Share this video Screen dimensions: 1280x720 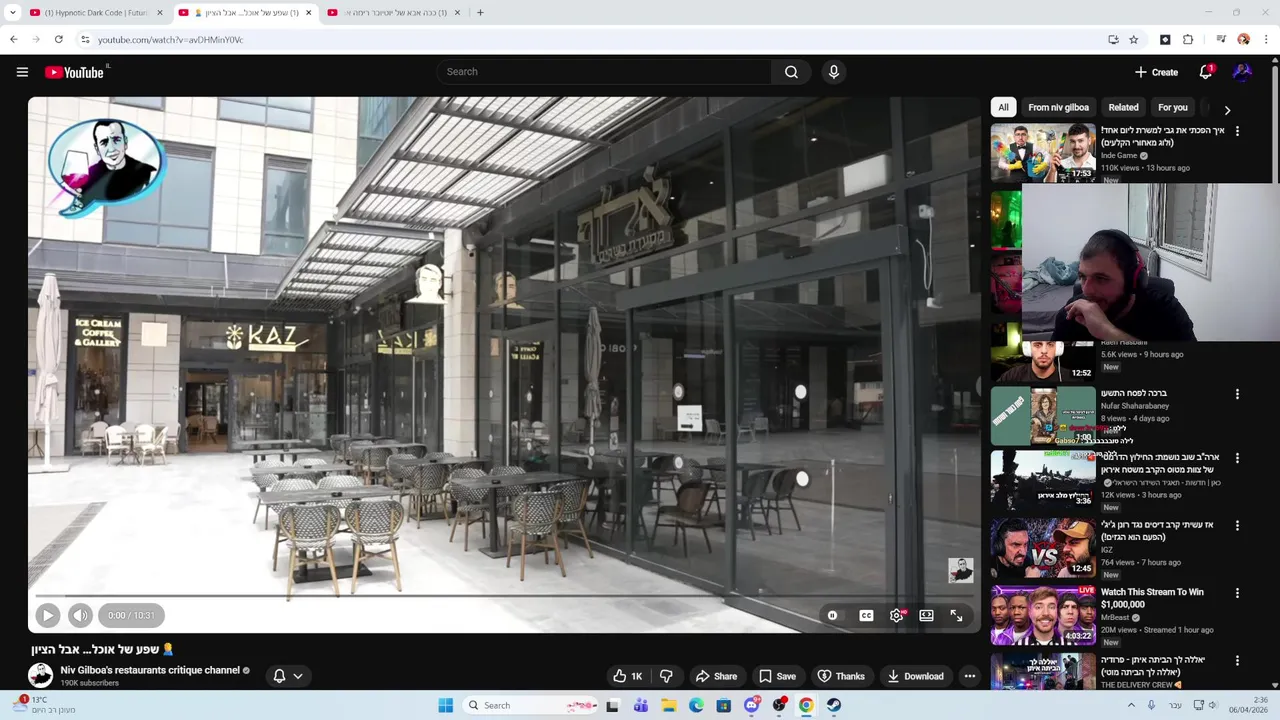coord(716,676)
